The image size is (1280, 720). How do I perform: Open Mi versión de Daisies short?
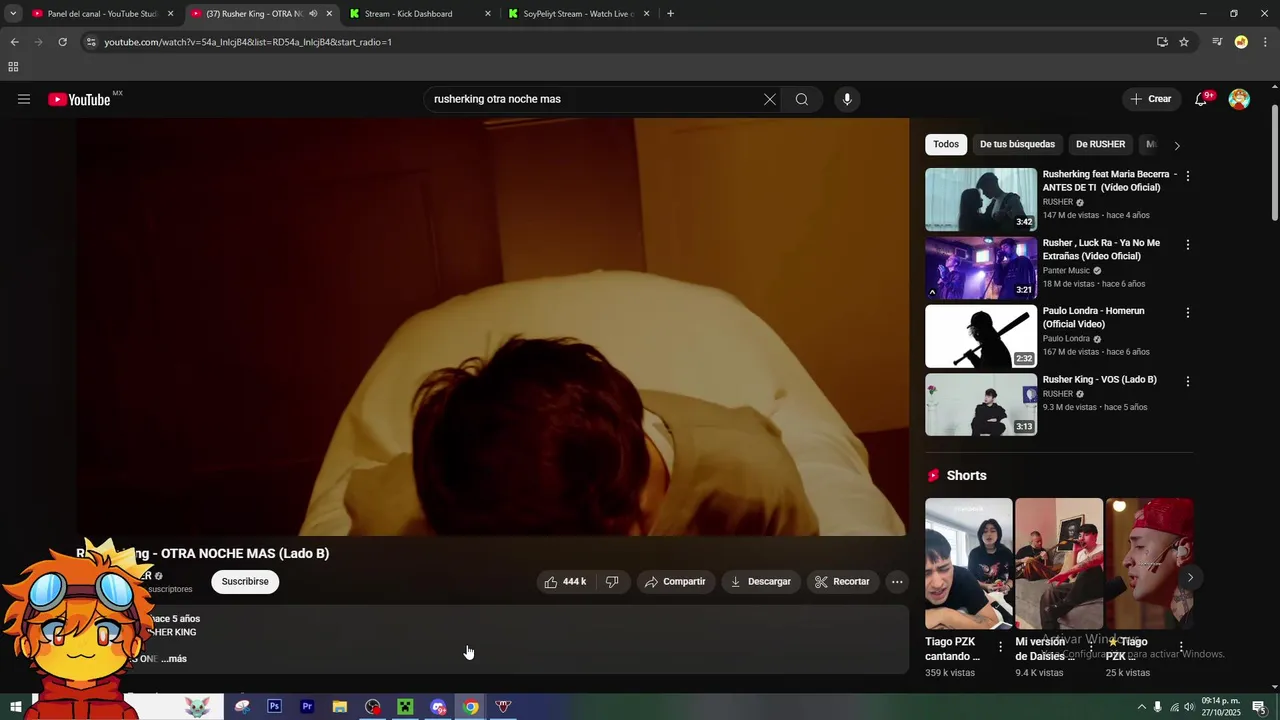click(x=1059, y=563)
